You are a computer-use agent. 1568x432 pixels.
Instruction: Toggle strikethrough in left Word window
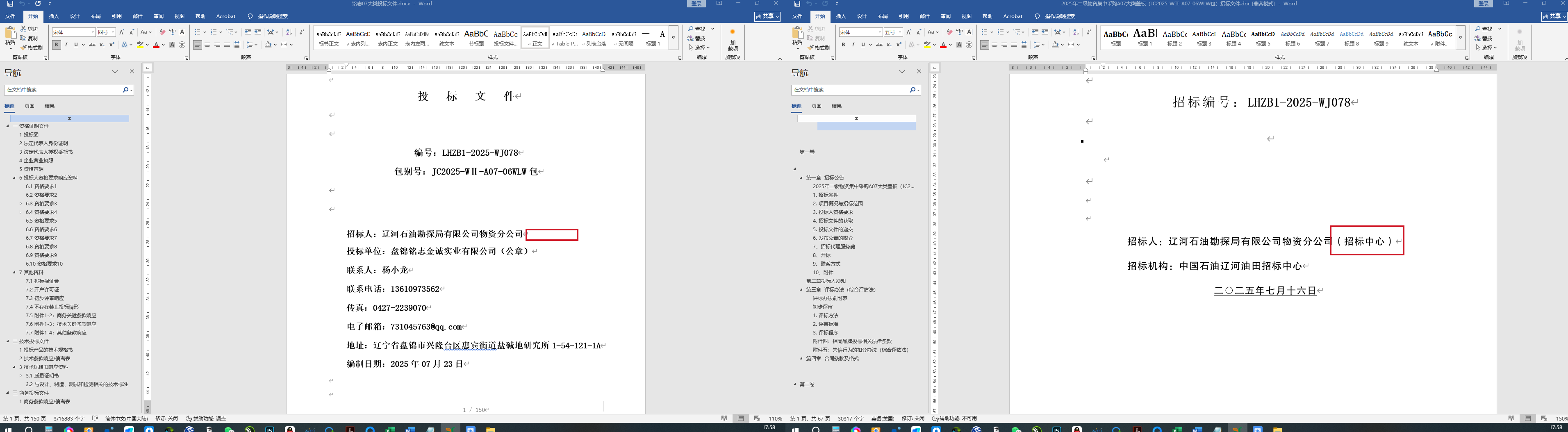pyautogui.click(x=92, y=45)
